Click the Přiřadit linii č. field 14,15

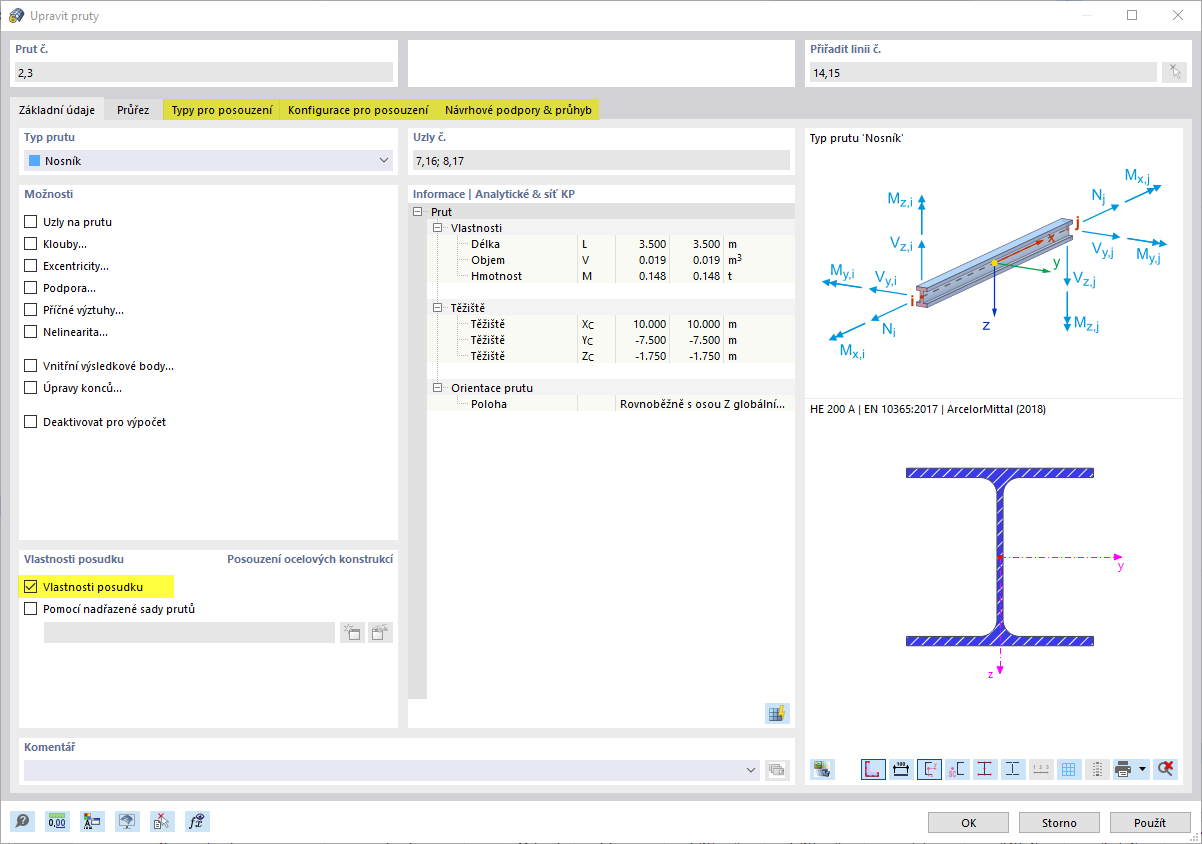983,72
